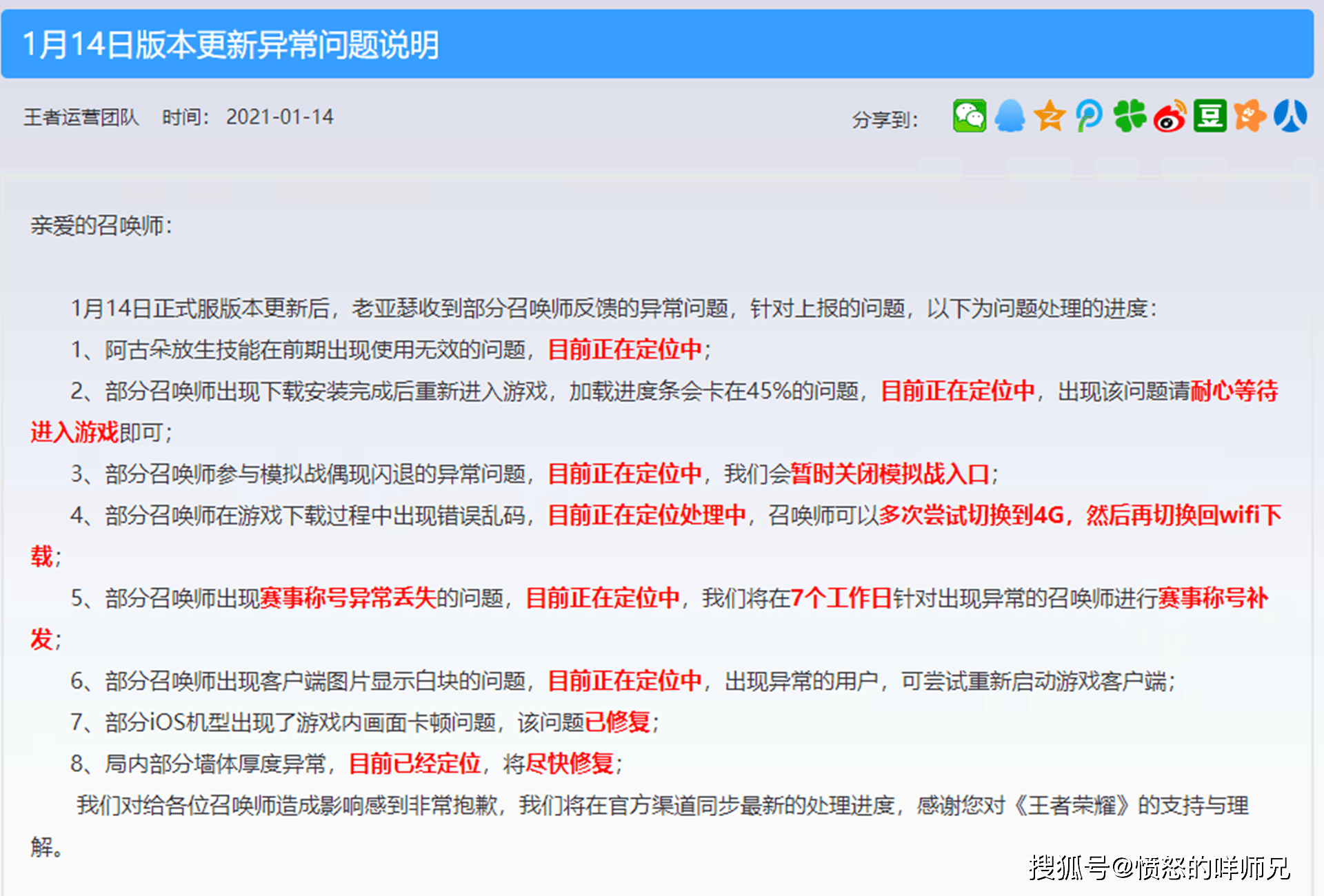Click red text 已修复 in item 7

[618, 722]
